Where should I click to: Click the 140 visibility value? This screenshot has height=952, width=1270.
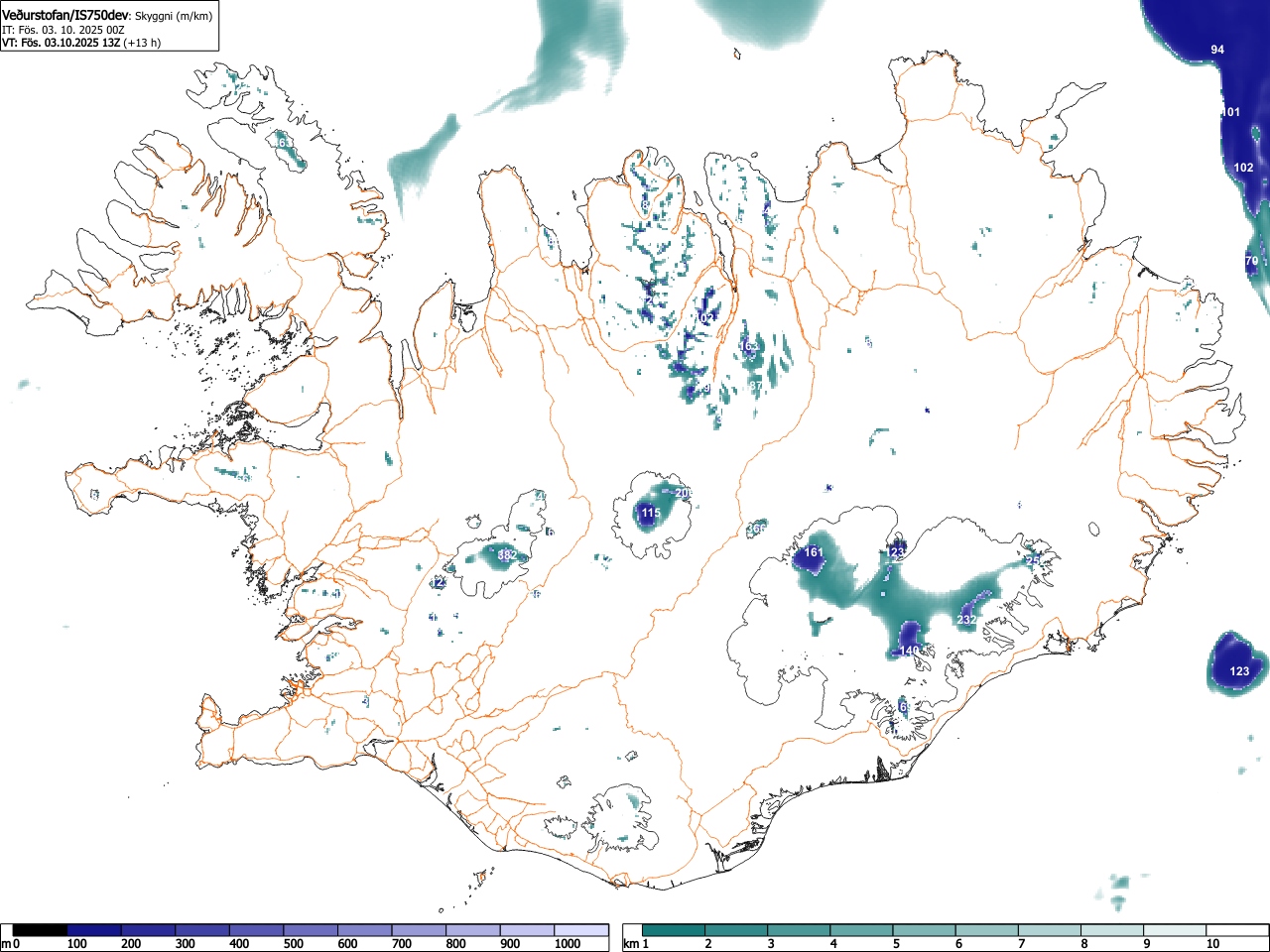click(910, 651)
